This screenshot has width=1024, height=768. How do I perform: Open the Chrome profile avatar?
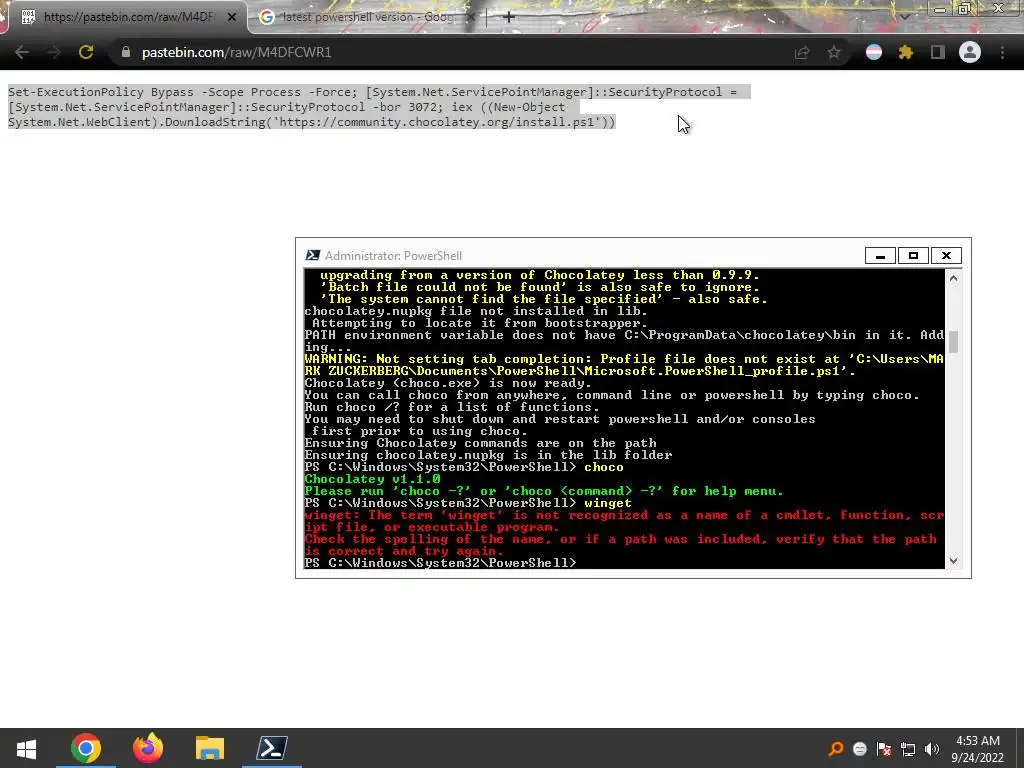click(970, 52)
